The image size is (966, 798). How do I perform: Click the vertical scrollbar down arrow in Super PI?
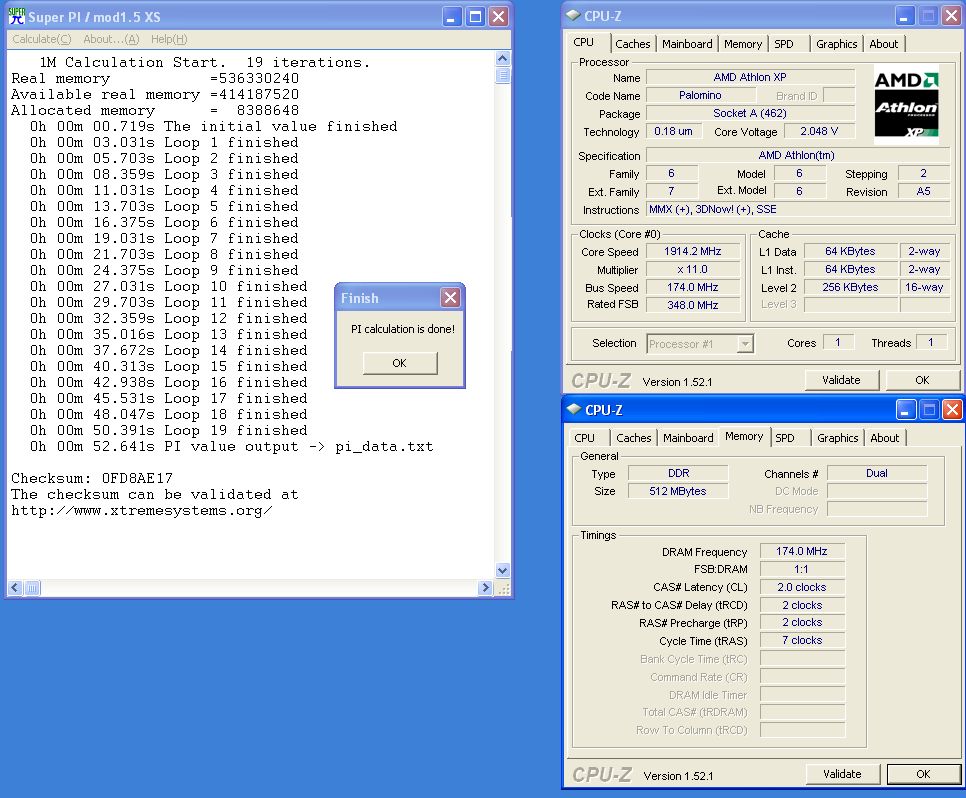pyautogui.click(x=503, y=570)
